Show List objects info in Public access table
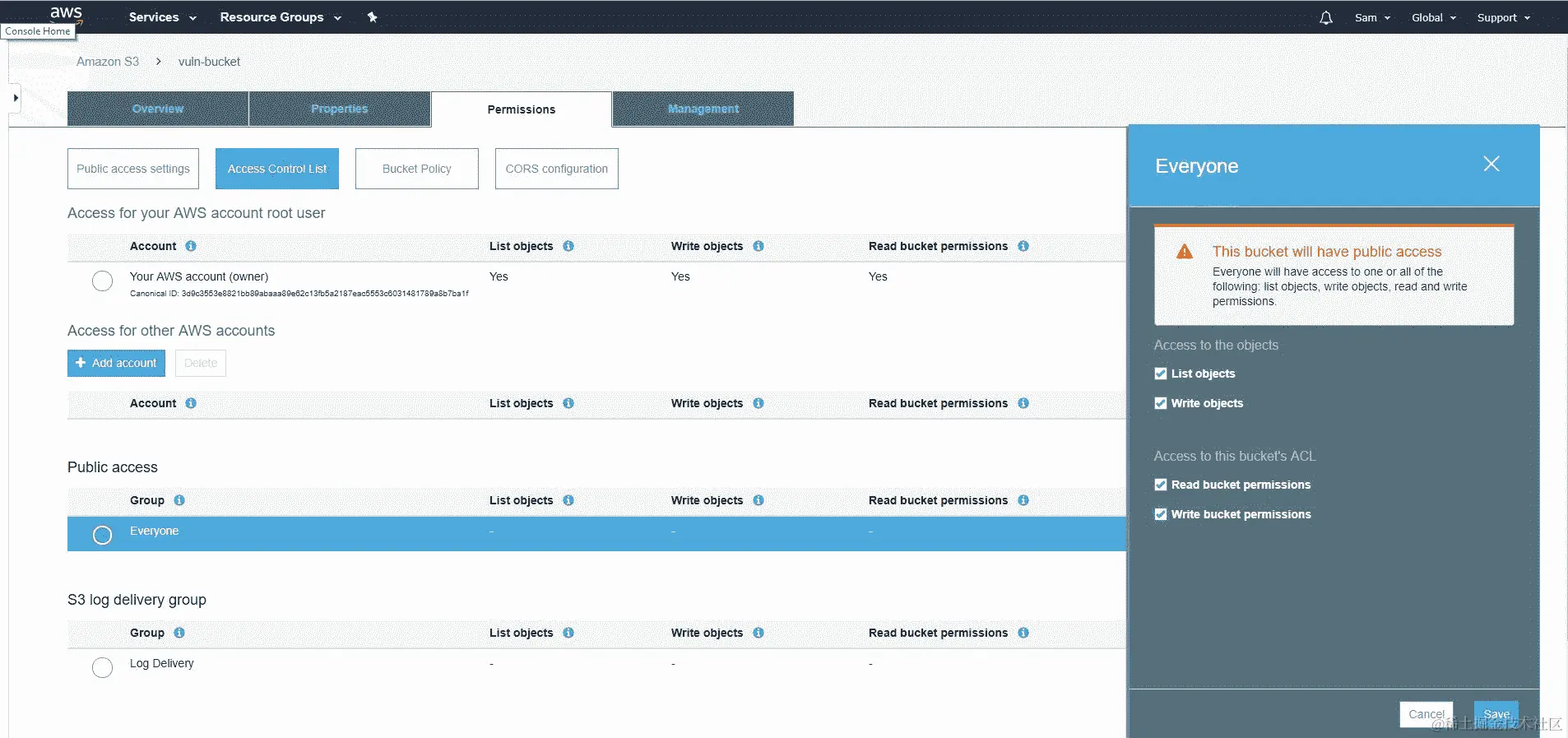 [x=568, y=500]
